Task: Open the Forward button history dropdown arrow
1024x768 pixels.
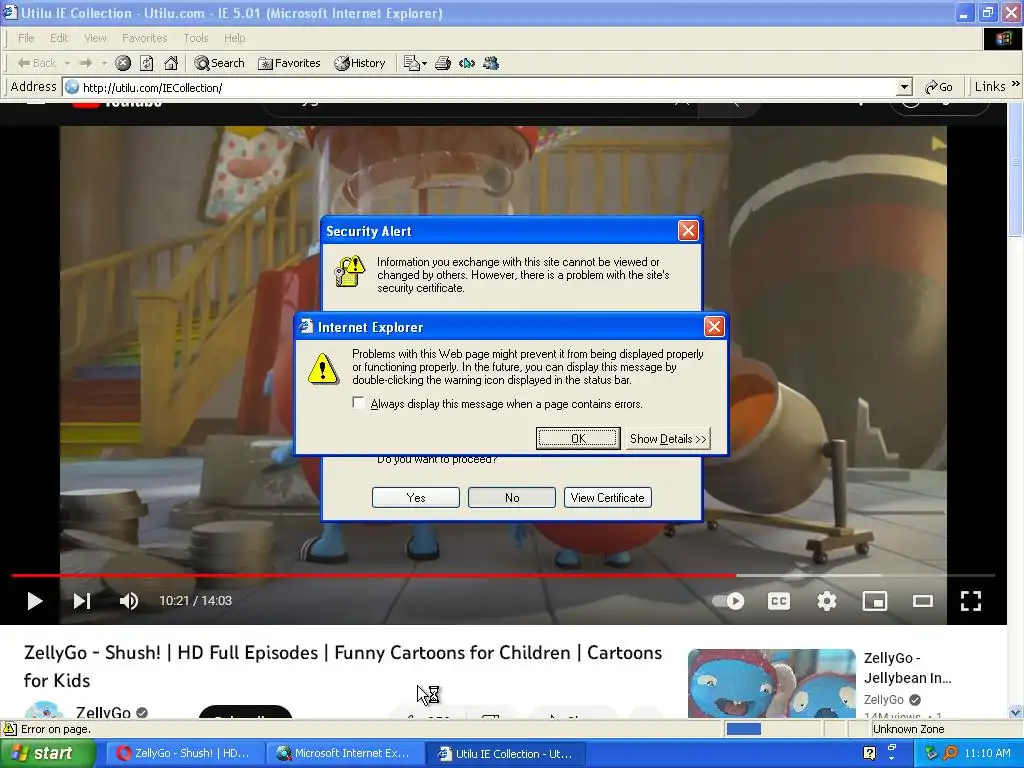Action: pos(104,63)
